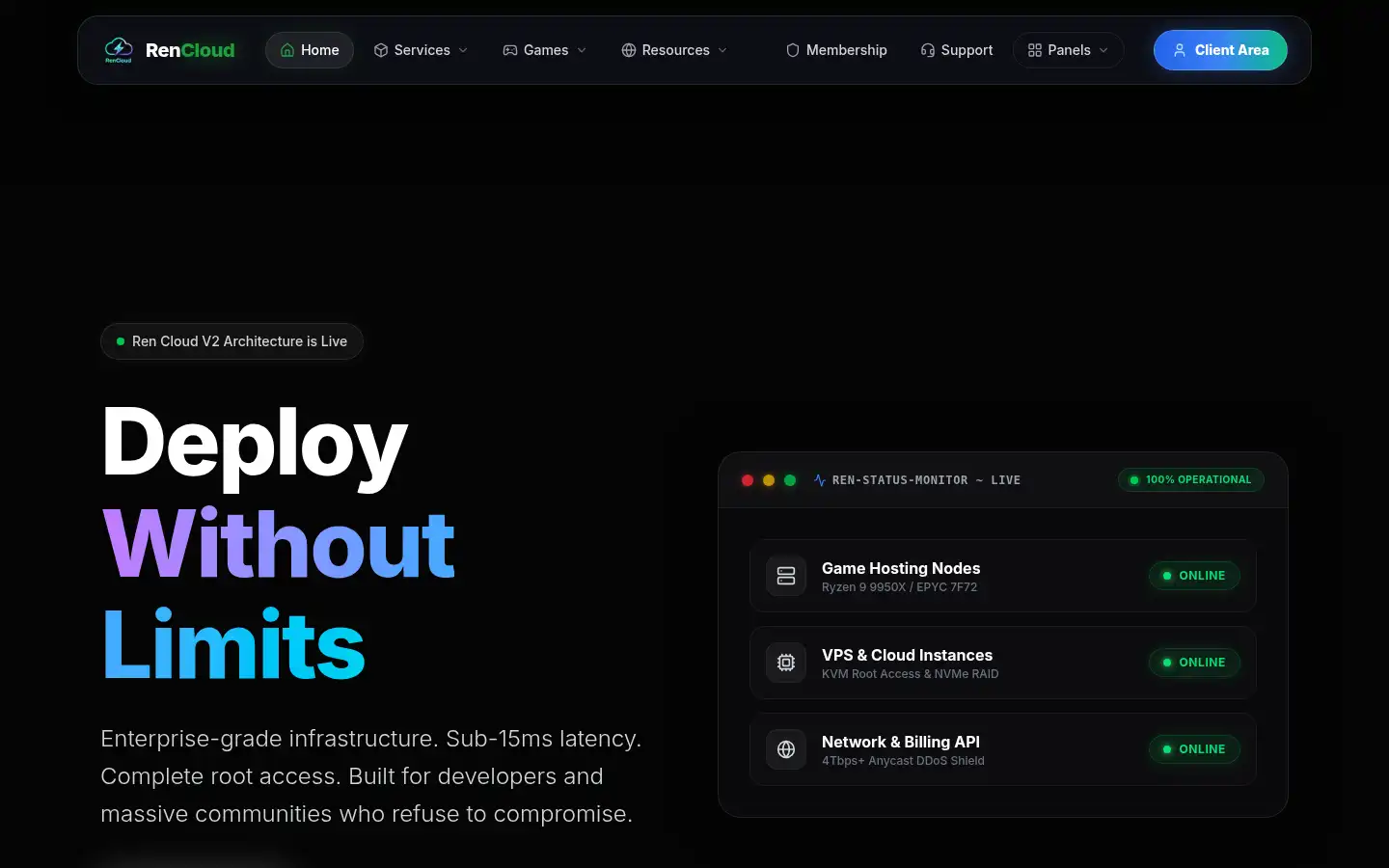1389x868 pixels.
Task: Click the "Network & Billing API" title
Action: (x=901, y=742)
